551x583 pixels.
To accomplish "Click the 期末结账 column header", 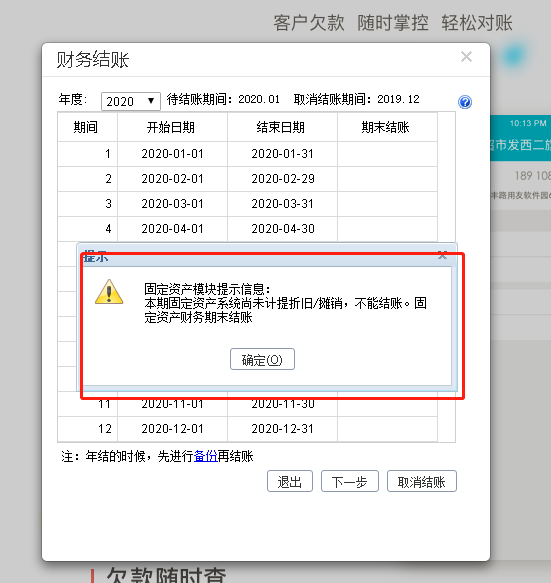I will coord(386,128).
